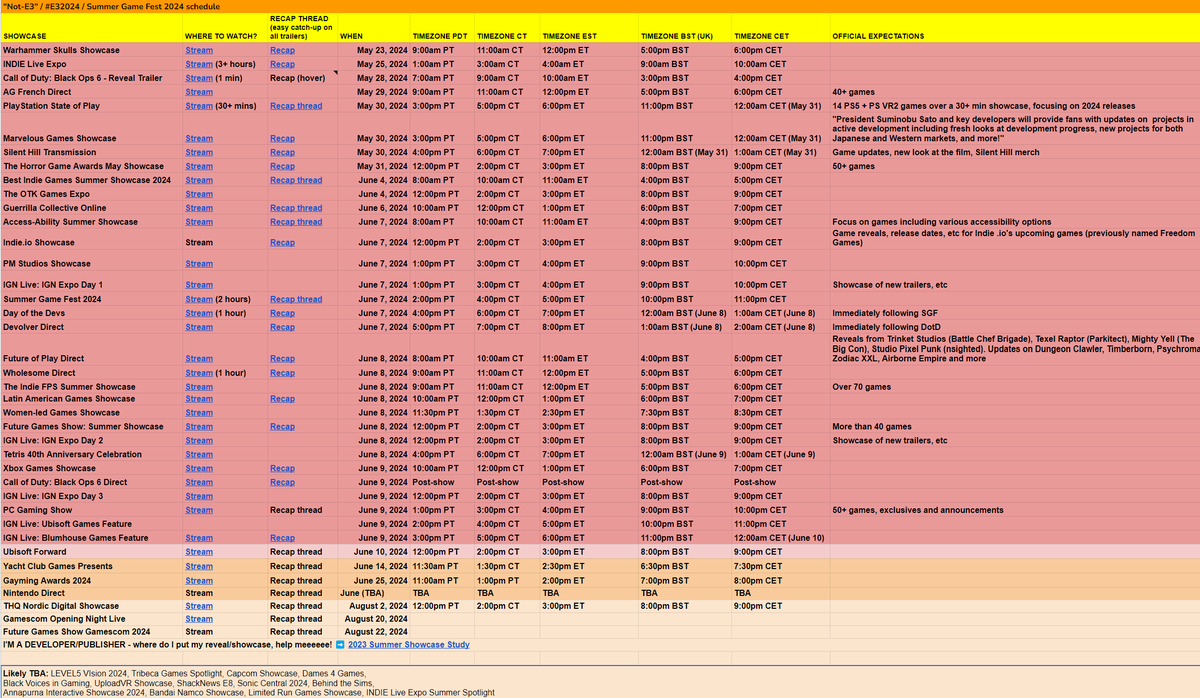Open Recap link for Xbox Games Showcase
Viewport: 1200px width, 698px height.
pyautogui.click(x=282, y=468)
